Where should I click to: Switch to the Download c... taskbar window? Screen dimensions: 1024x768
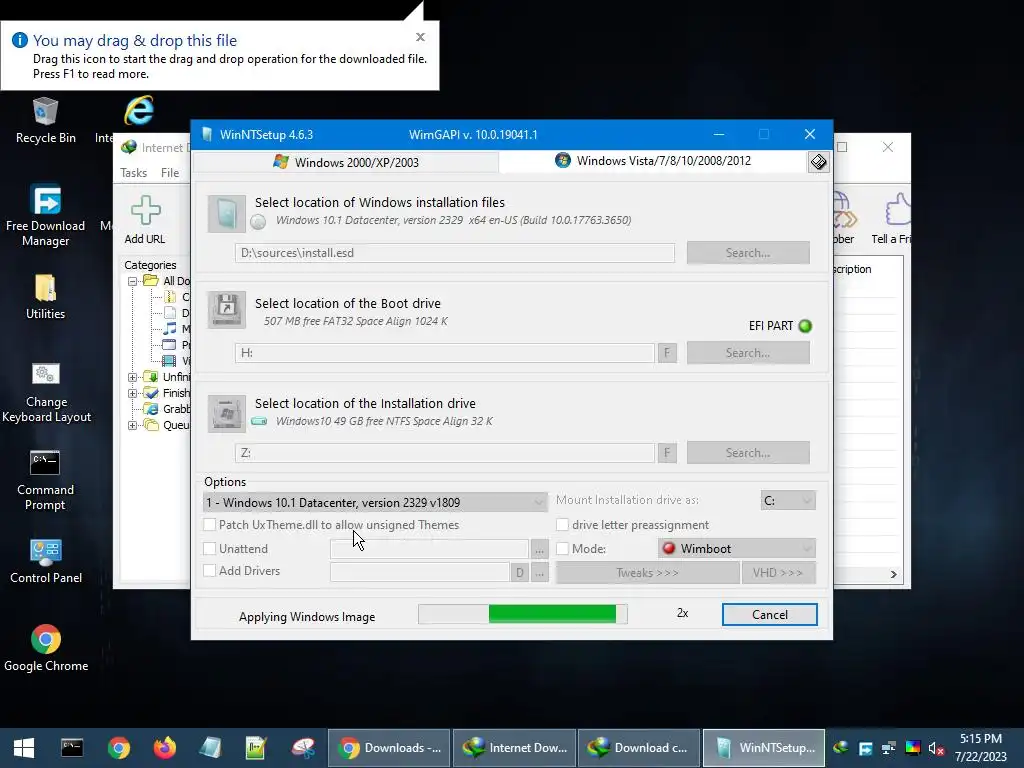click(639, 748)
